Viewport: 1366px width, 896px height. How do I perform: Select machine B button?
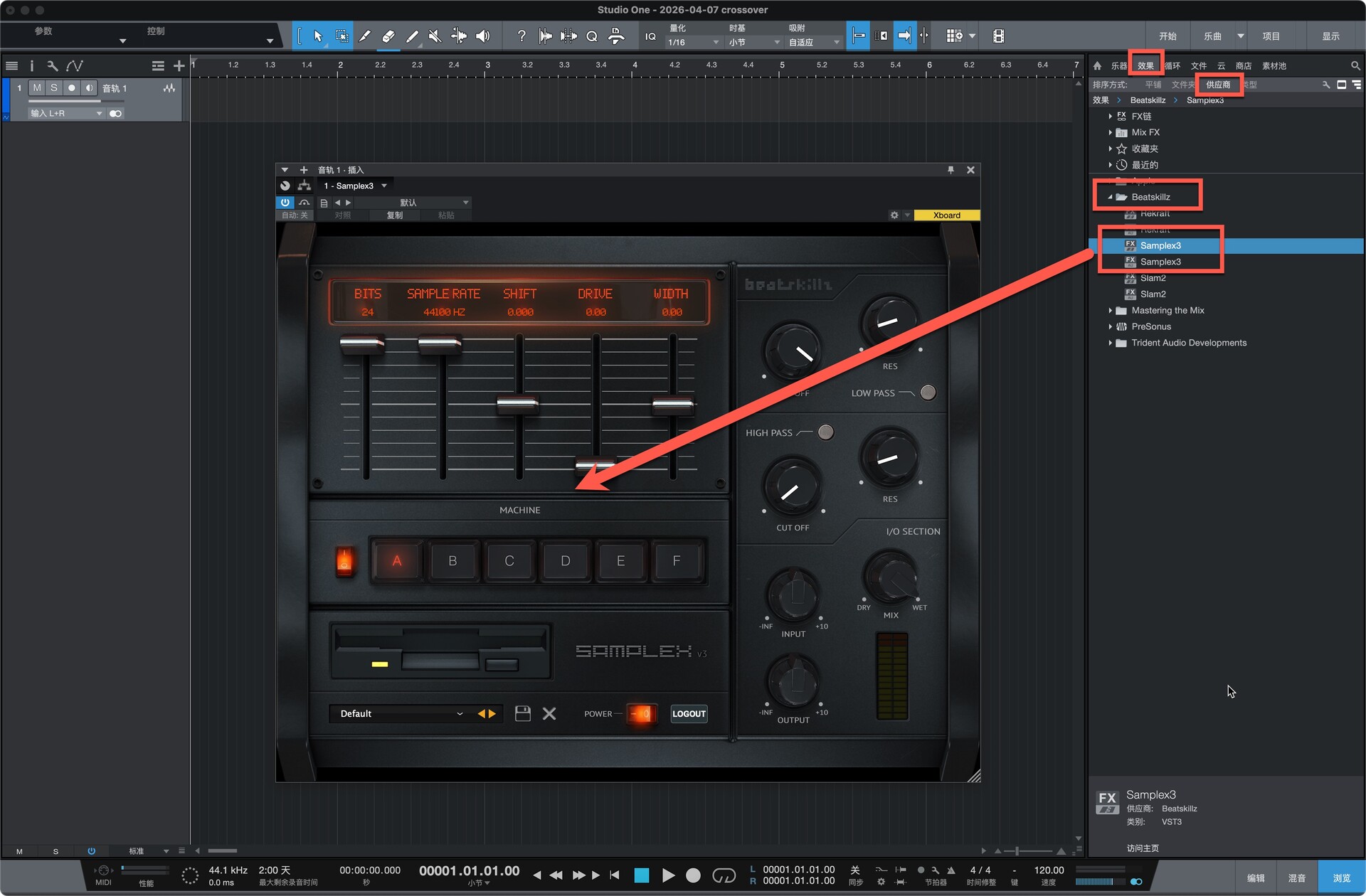452,561
